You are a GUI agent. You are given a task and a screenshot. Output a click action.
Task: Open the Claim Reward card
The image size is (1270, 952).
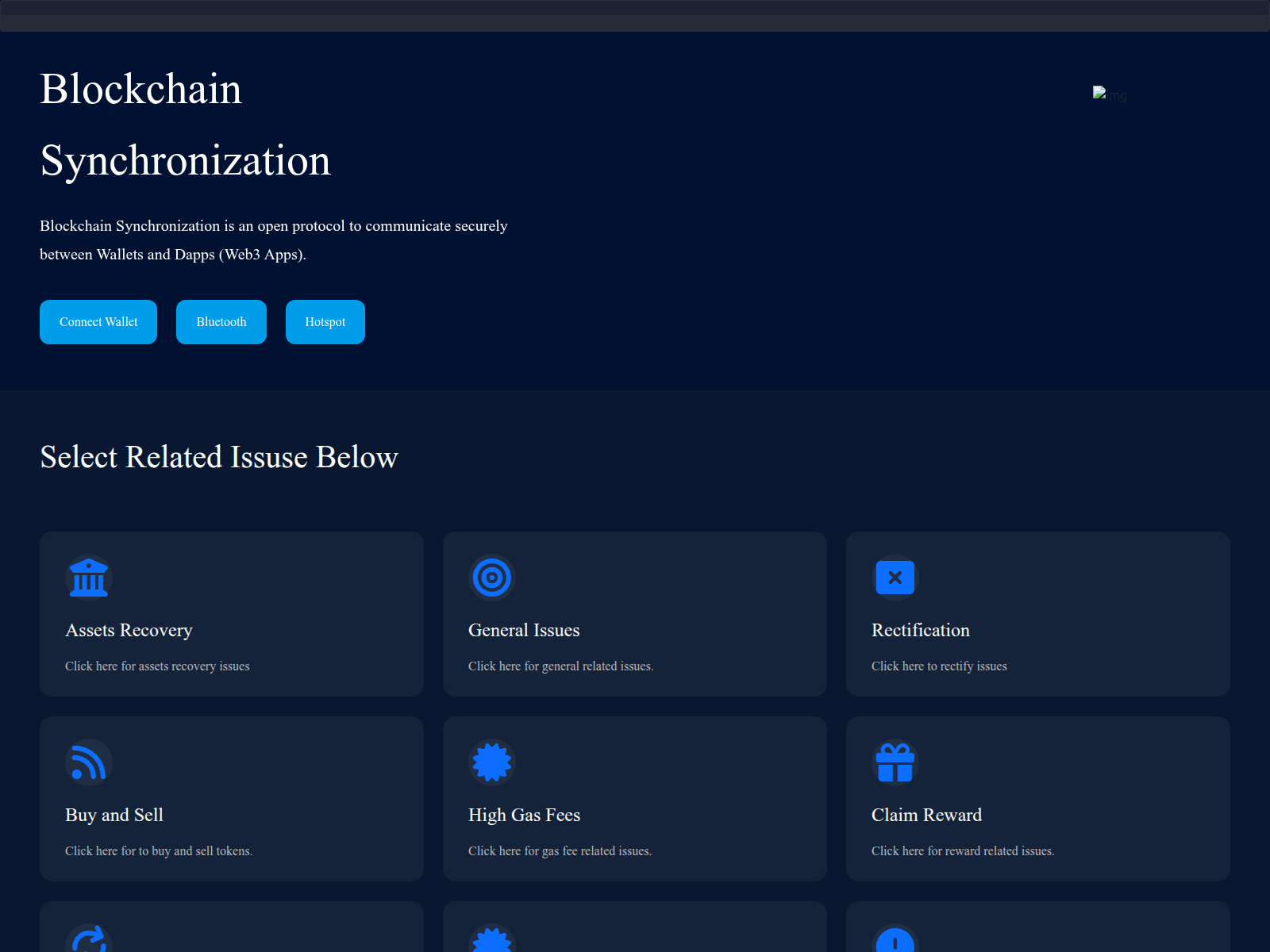(1037, 799)
